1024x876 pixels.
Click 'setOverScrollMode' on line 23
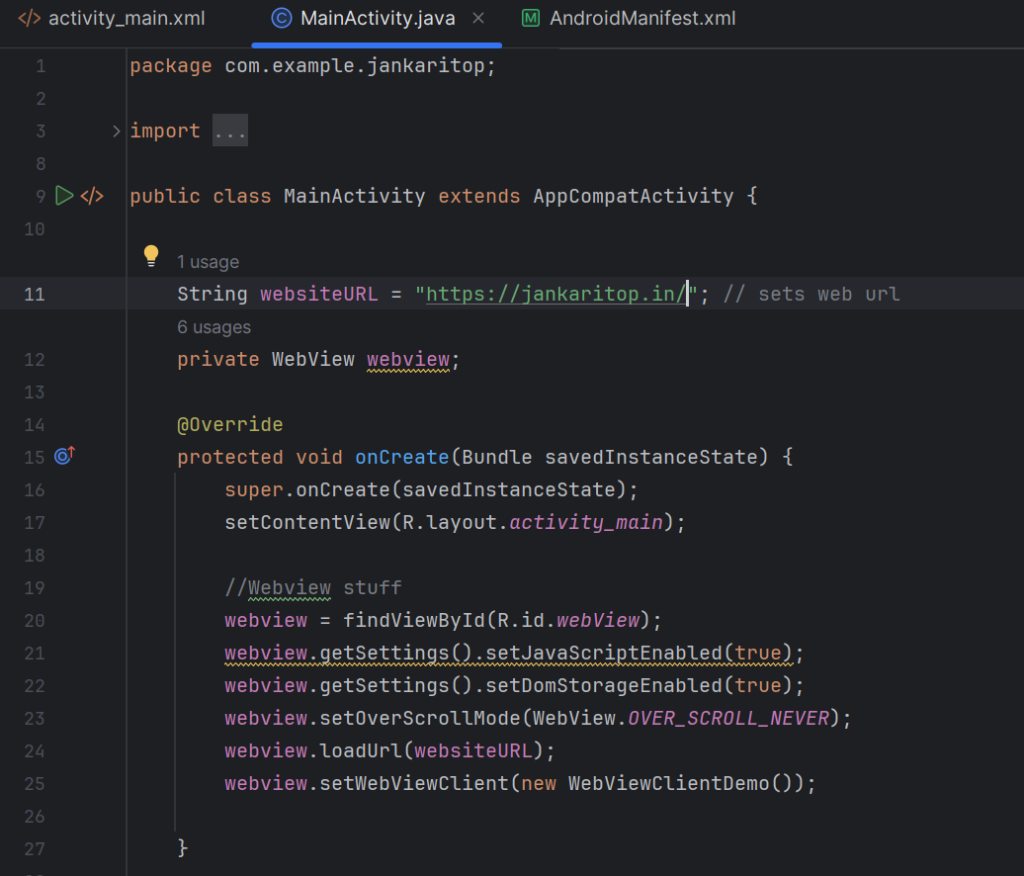420,719
